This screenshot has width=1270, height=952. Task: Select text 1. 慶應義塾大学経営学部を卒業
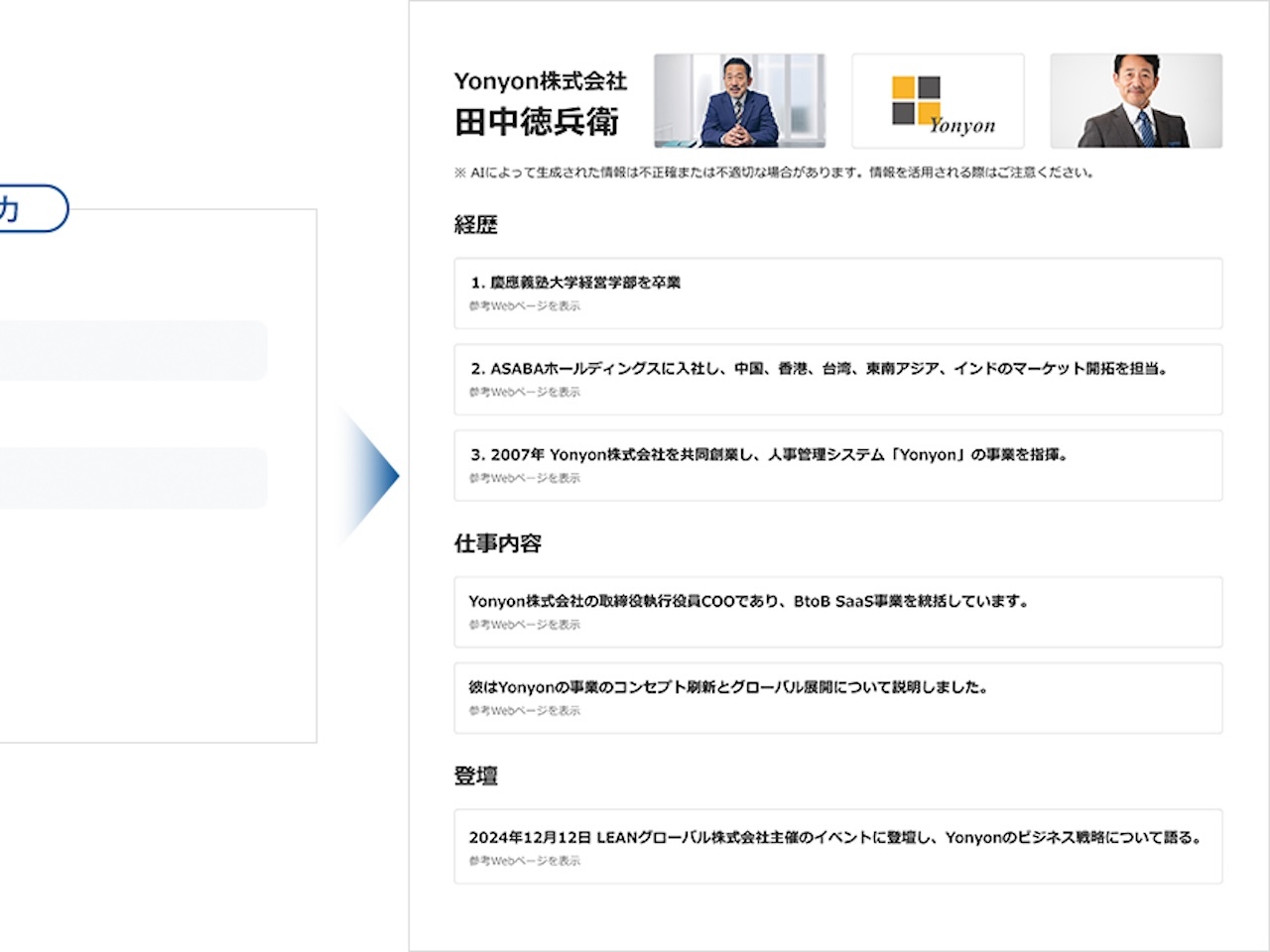tap(575, 283)
